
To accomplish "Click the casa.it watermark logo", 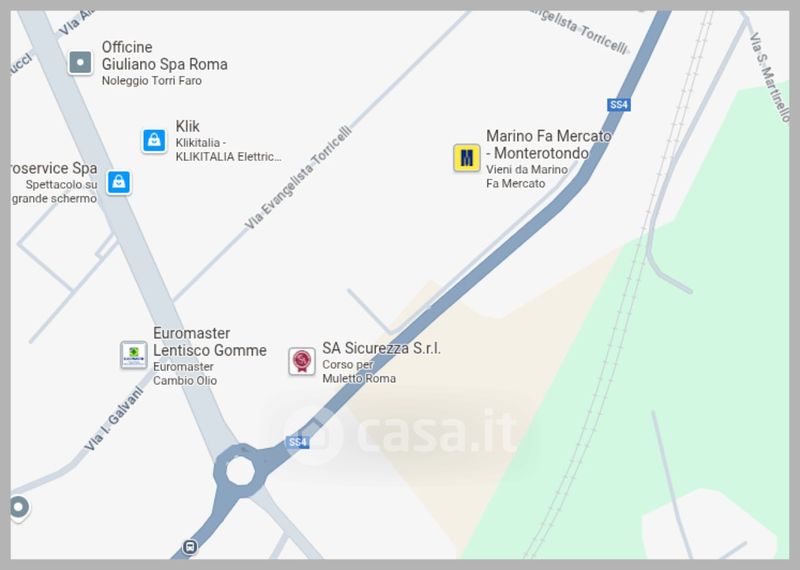I will 403,433.
